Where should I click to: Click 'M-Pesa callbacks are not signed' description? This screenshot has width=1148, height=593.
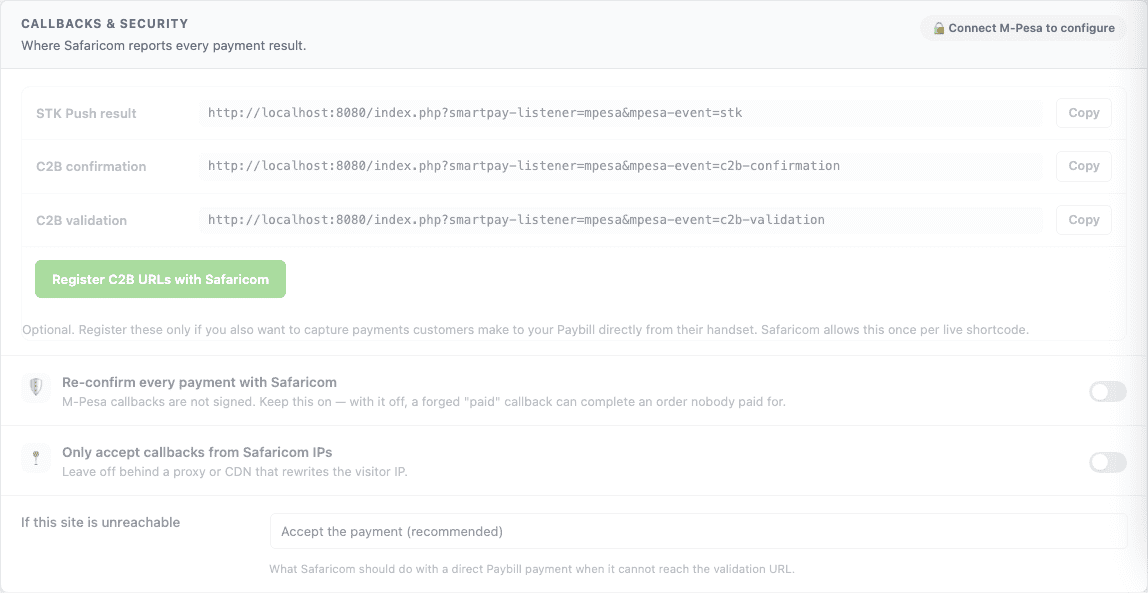(424, 402)
